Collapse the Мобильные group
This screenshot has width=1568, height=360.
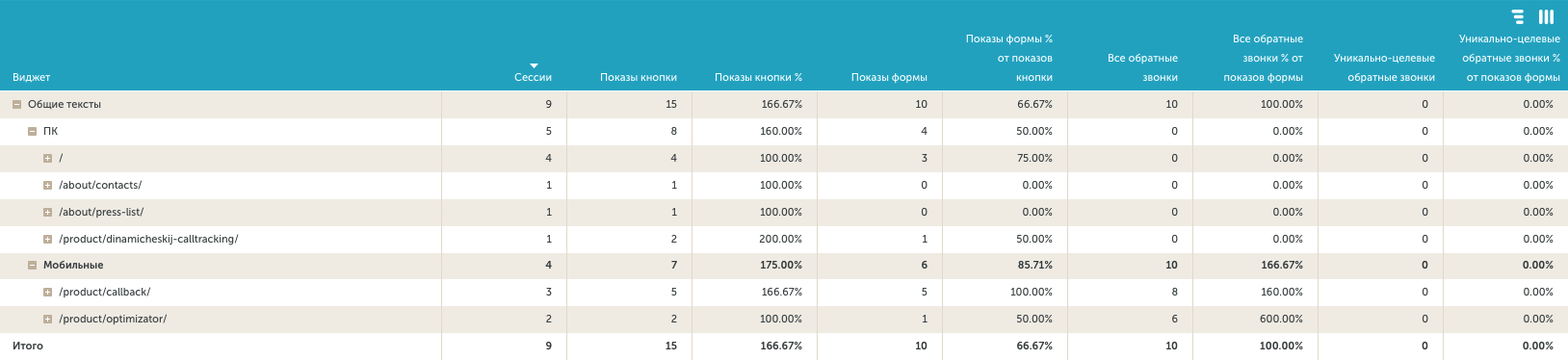tap(32, 265)
